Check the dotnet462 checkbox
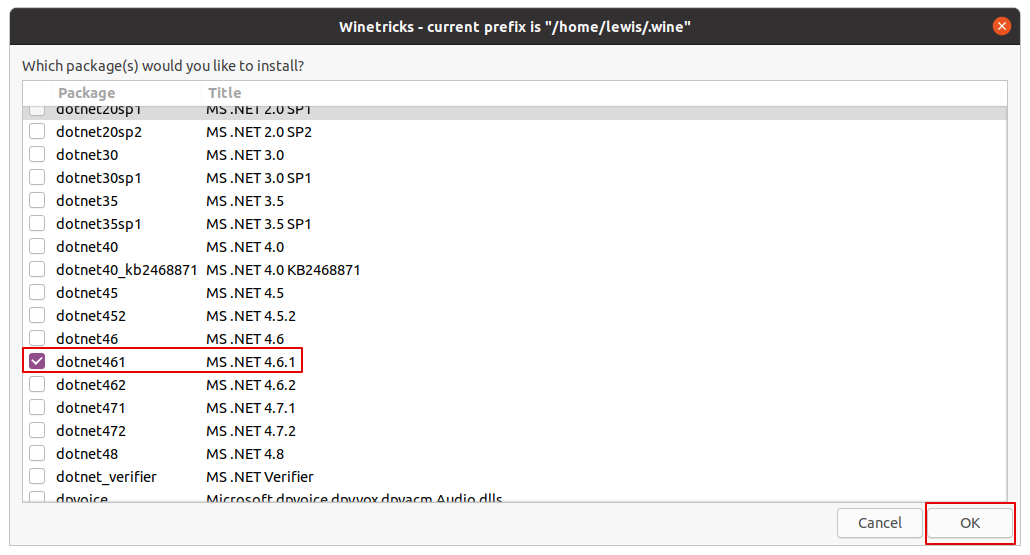This screenshot has height=555, width=1030. 37,384
